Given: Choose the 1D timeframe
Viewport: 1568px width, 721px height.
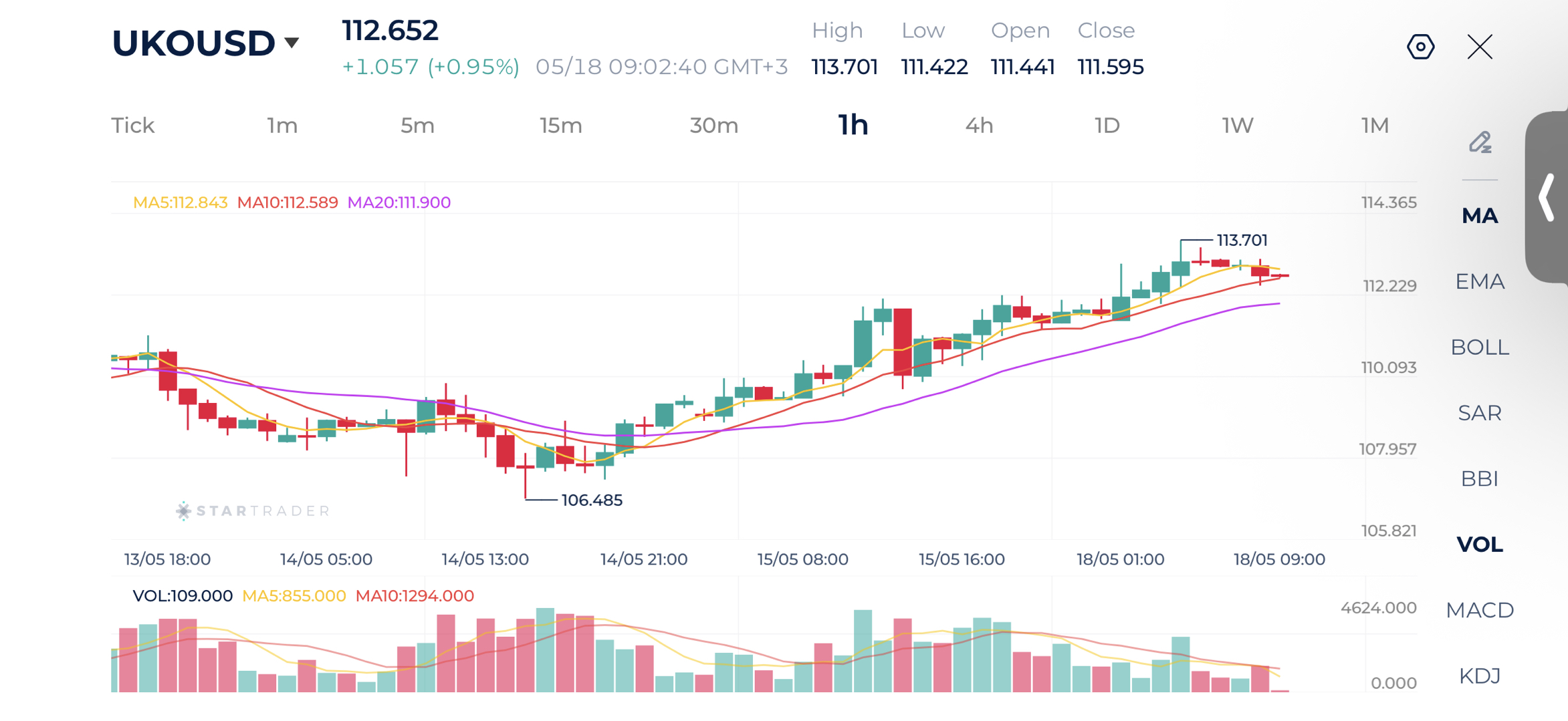Looking at the screenshot, I should (1107, 126).
